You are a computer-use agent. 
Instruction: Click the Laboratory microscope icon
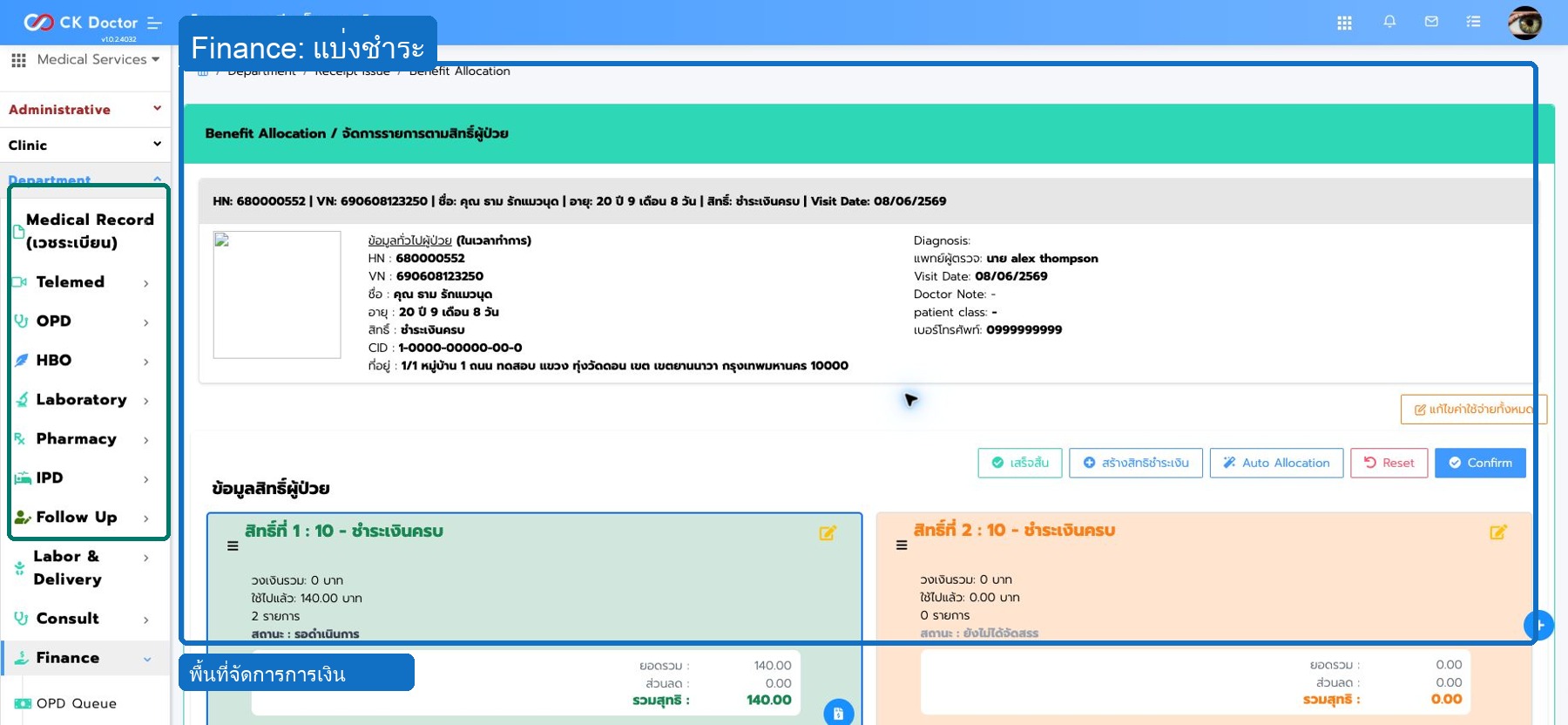pyautogui.click(x=22, y=399)
